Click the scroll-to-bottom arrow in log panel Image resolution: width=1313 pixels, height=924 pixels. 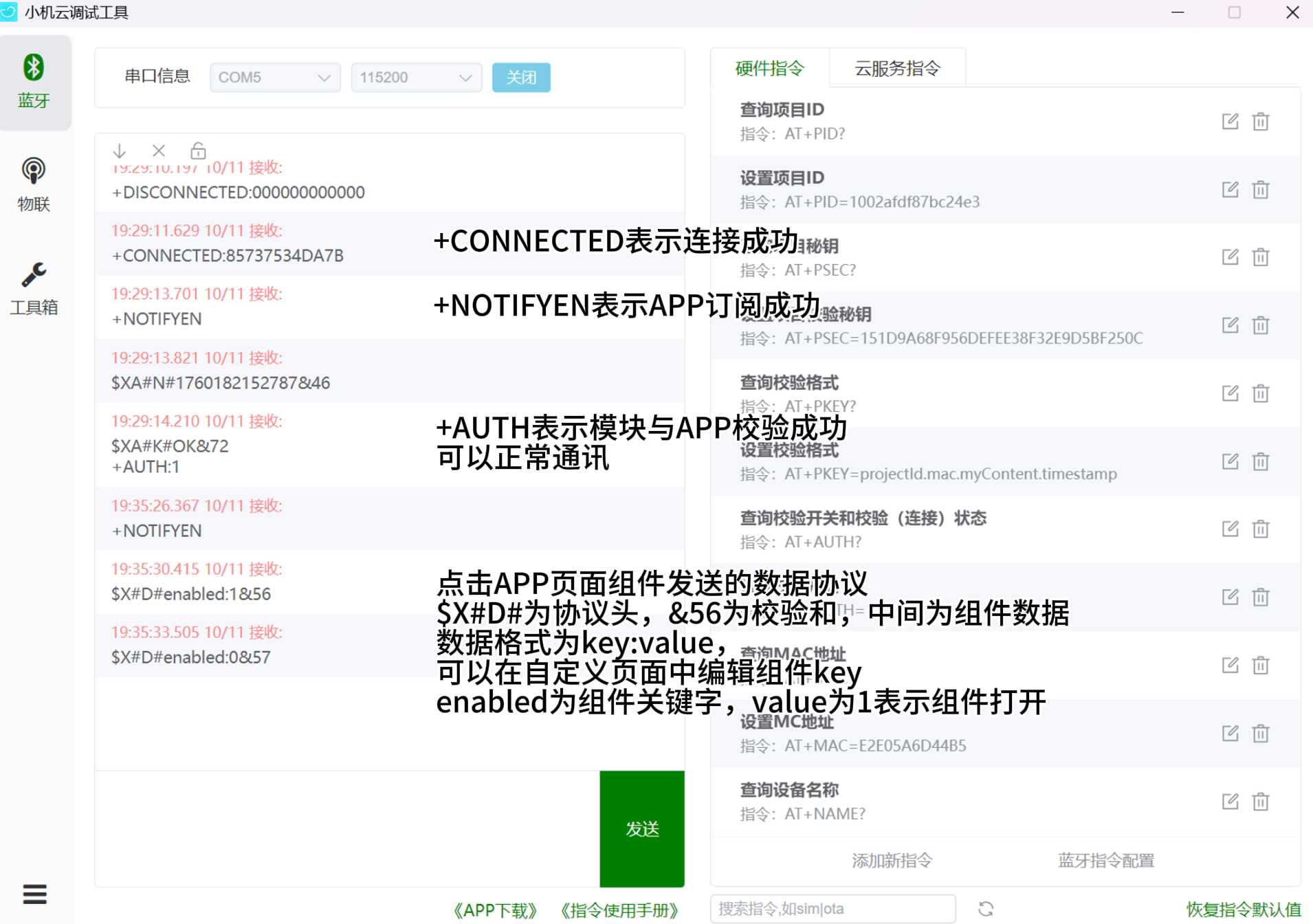click(120, 151)
